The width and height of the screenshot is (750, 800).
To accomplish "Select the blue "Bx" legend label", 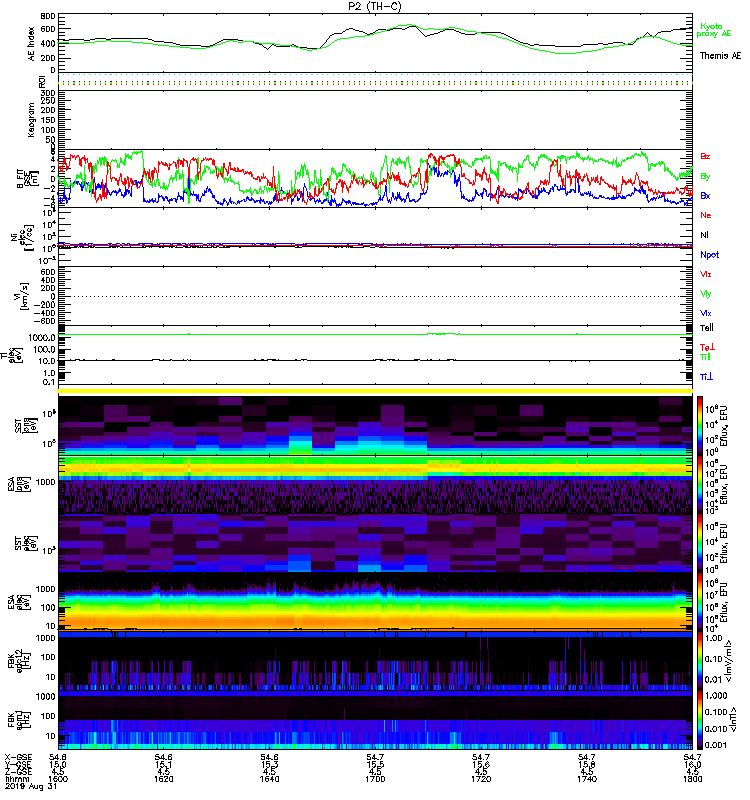I will pos(705,196).
